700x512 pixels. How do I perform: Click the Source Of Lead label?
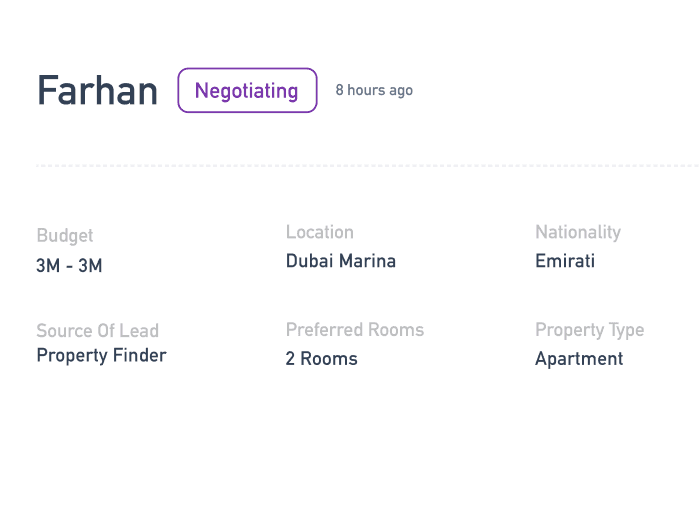[97, 331]
